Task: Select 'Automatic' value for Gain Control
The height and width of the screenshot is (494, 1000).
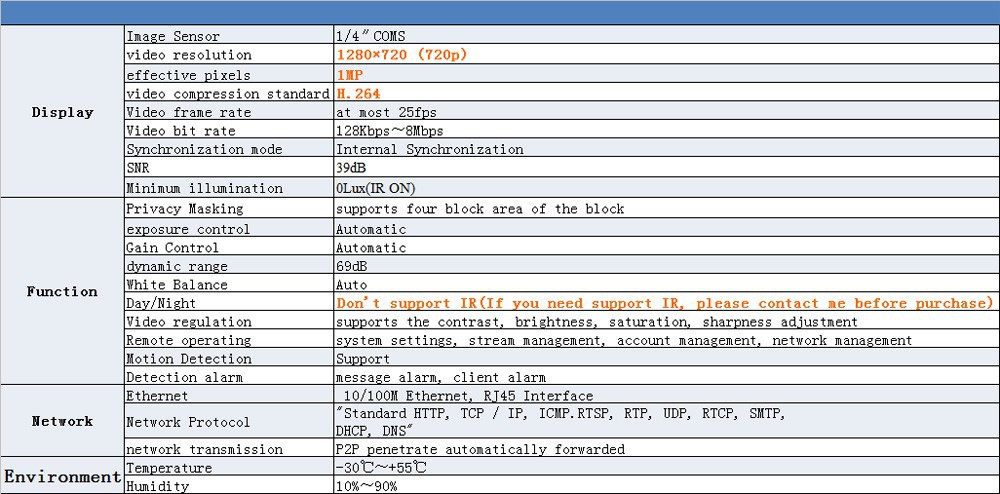Action: pos(371,247)
